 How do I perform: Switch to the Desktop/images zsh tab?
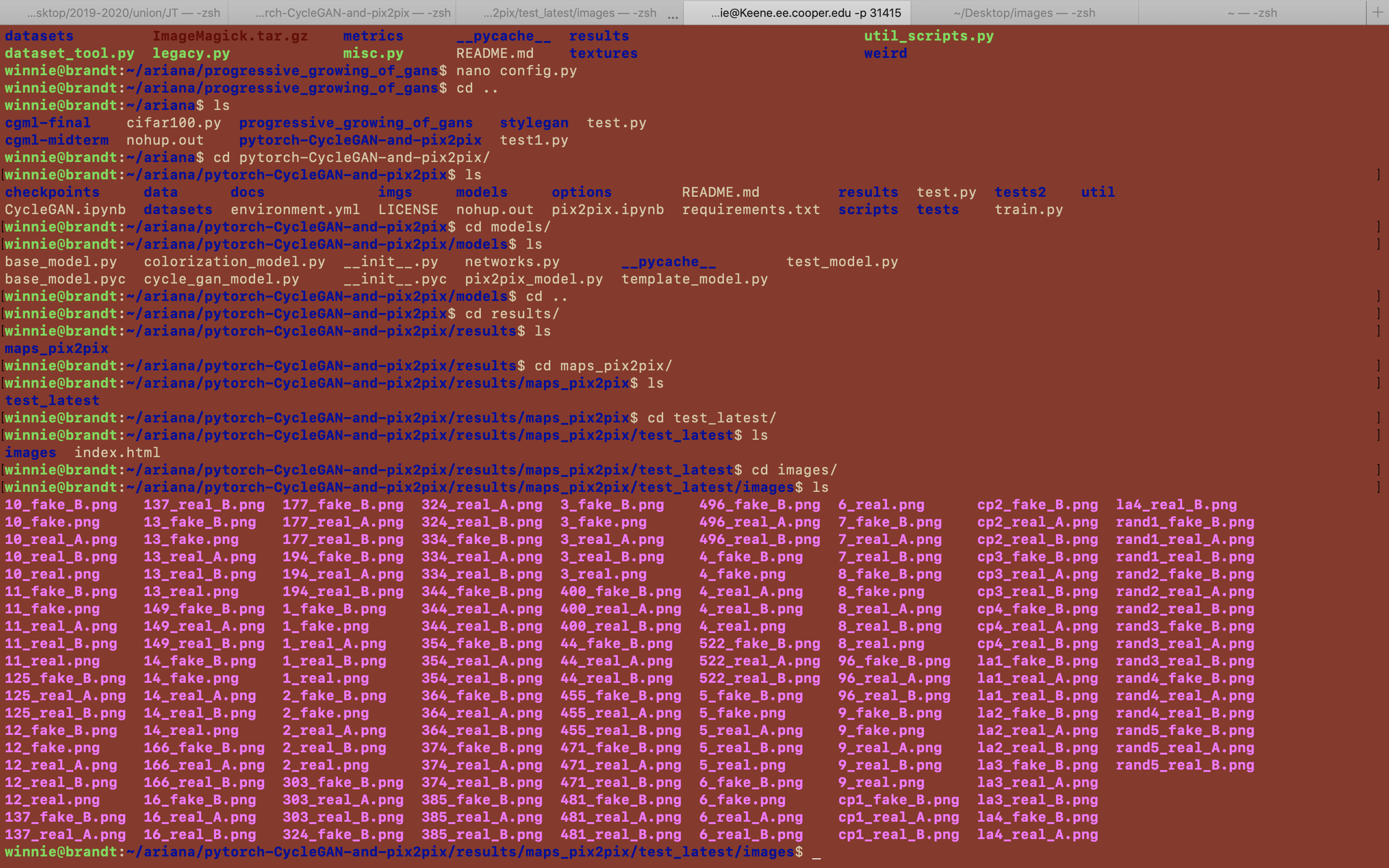click(1024, 13)
